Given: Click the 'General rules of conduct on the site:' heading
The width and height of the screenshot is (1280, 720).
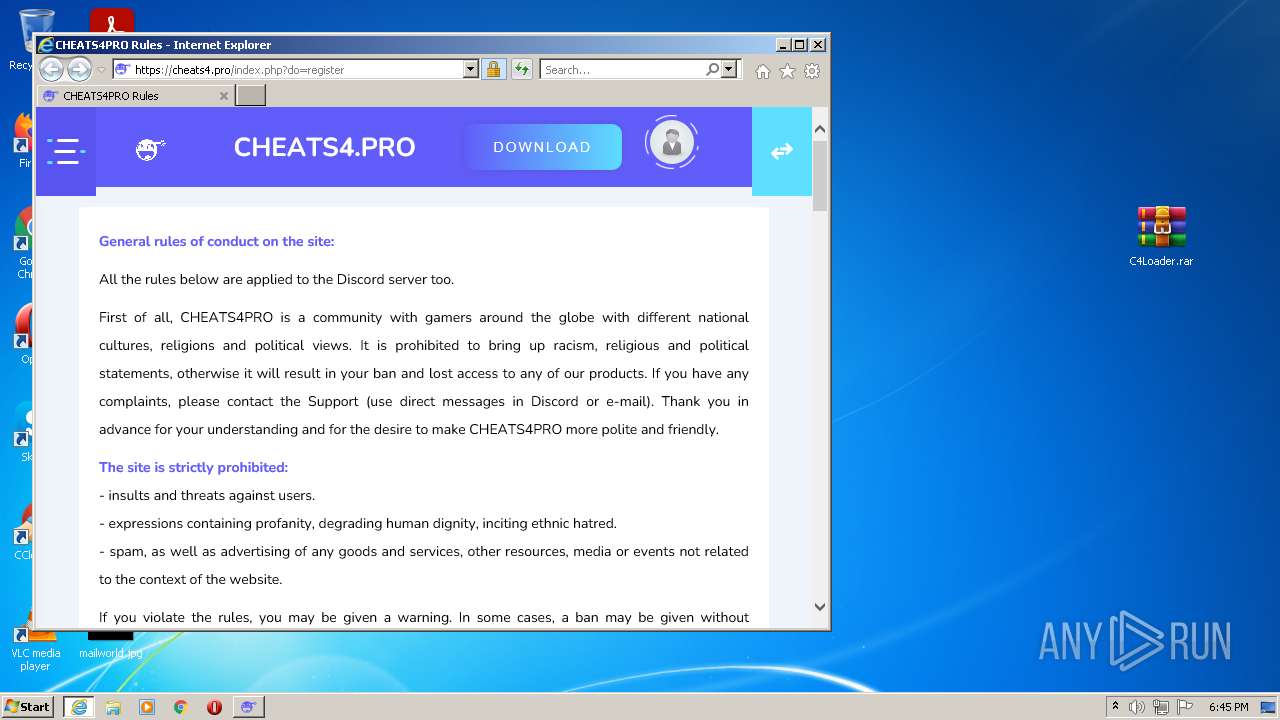Looking at the screenshot, I should coord(216,241).
